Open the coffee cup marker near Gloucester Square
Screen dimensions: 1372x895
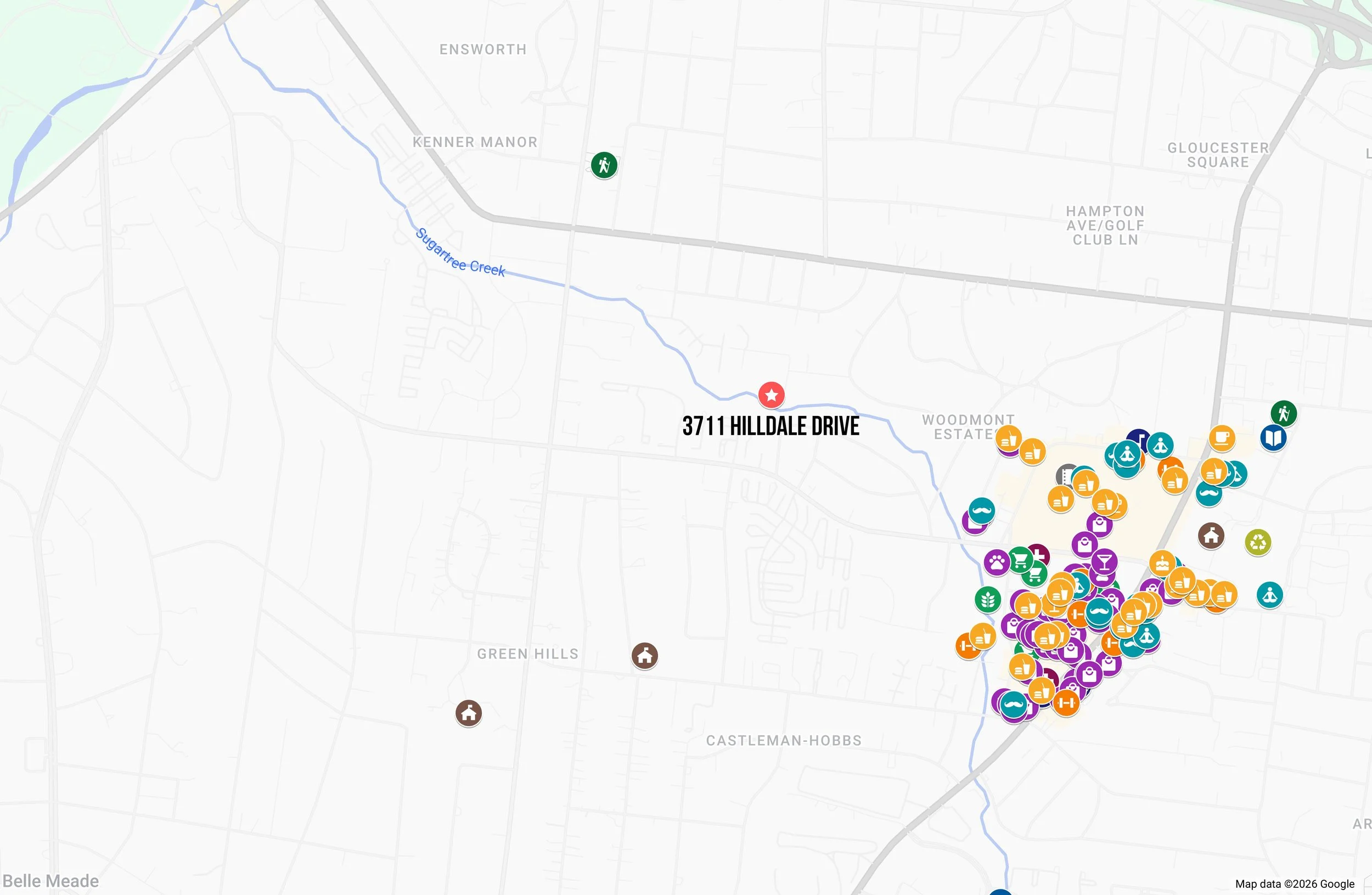pos(1222,439)
